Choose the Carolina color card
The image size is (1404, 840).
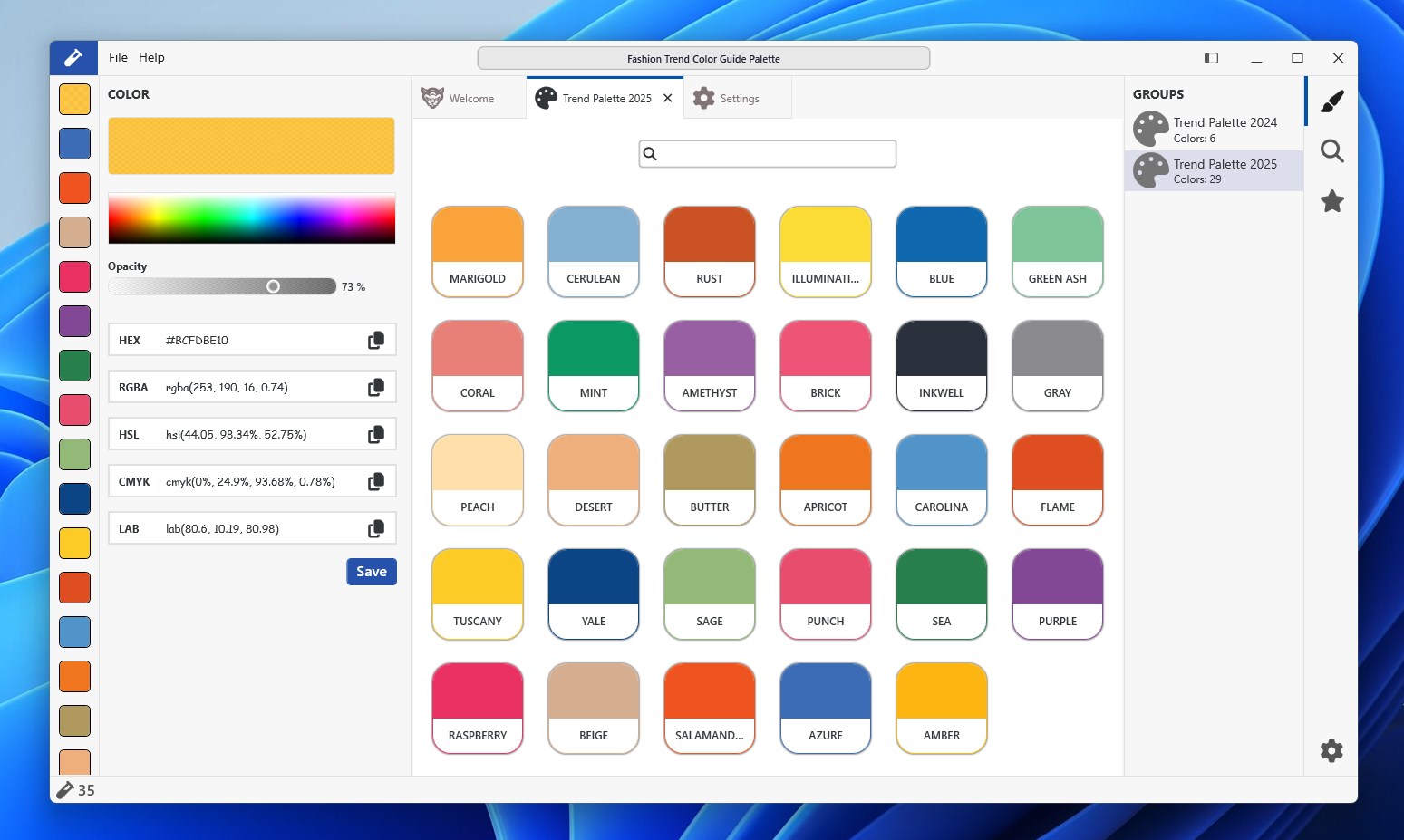(x=942, y=480)
